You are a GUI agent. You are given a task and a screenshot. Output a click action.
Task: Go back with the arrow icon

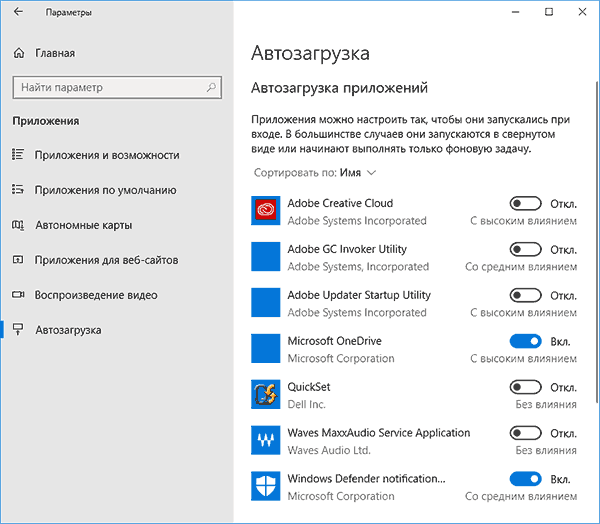[x=18, y=12]
